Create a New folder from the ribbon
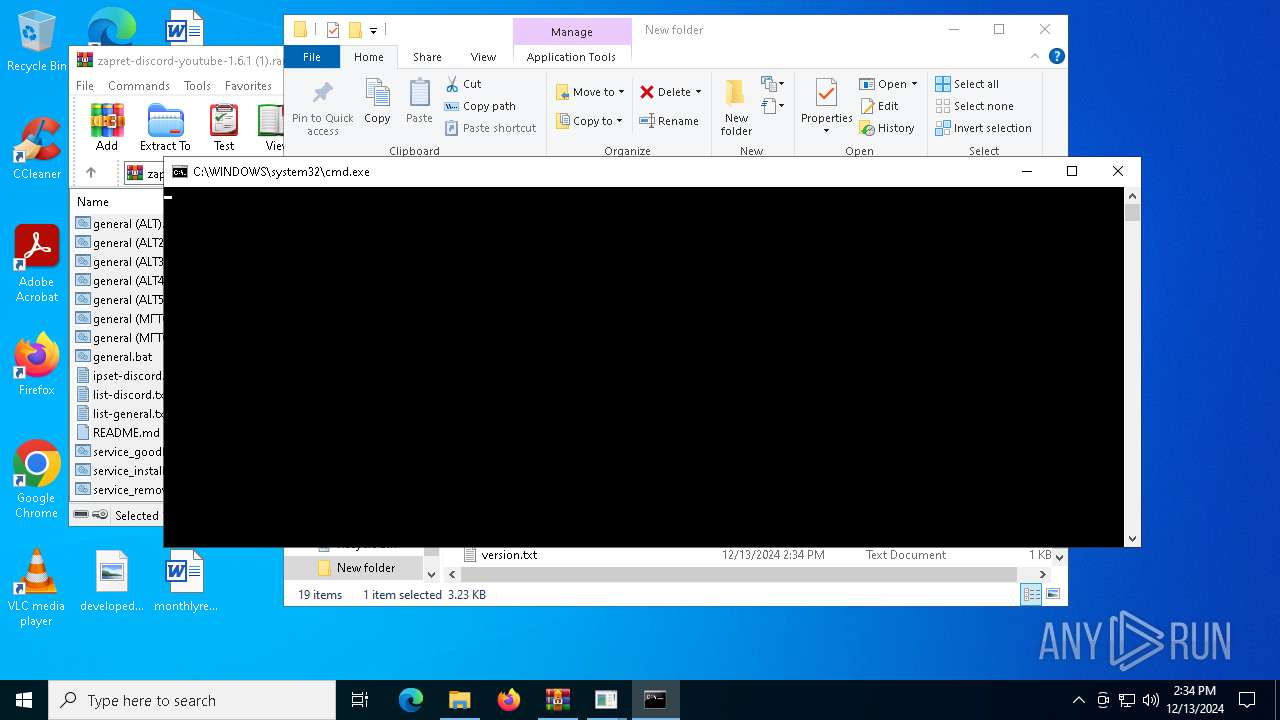Viewport: 1280px width, 720px height. click(x=736, y=108)
